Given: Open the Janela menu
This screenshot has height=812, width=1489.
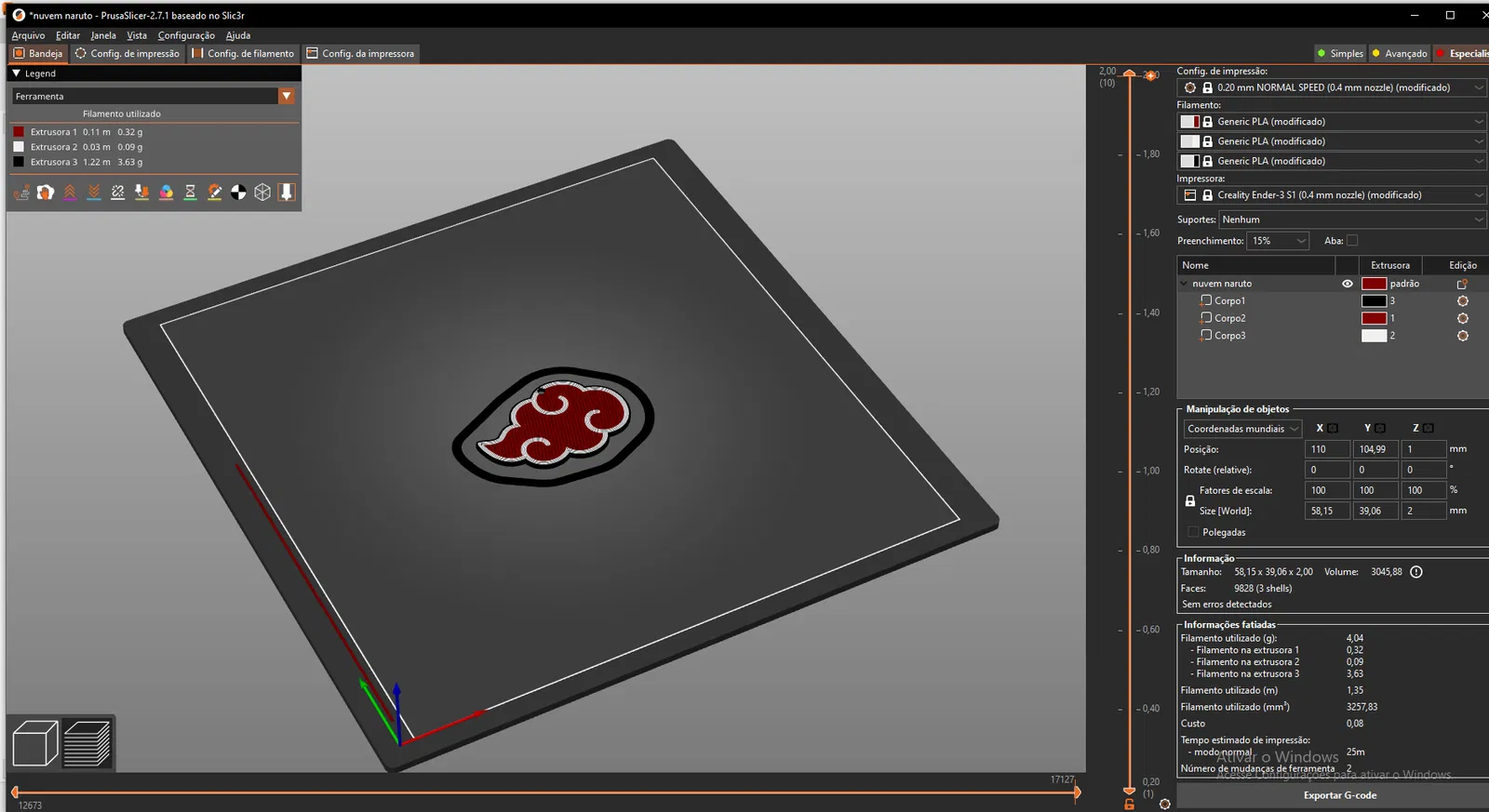Looking at the screenshot, I should point(103,35).
